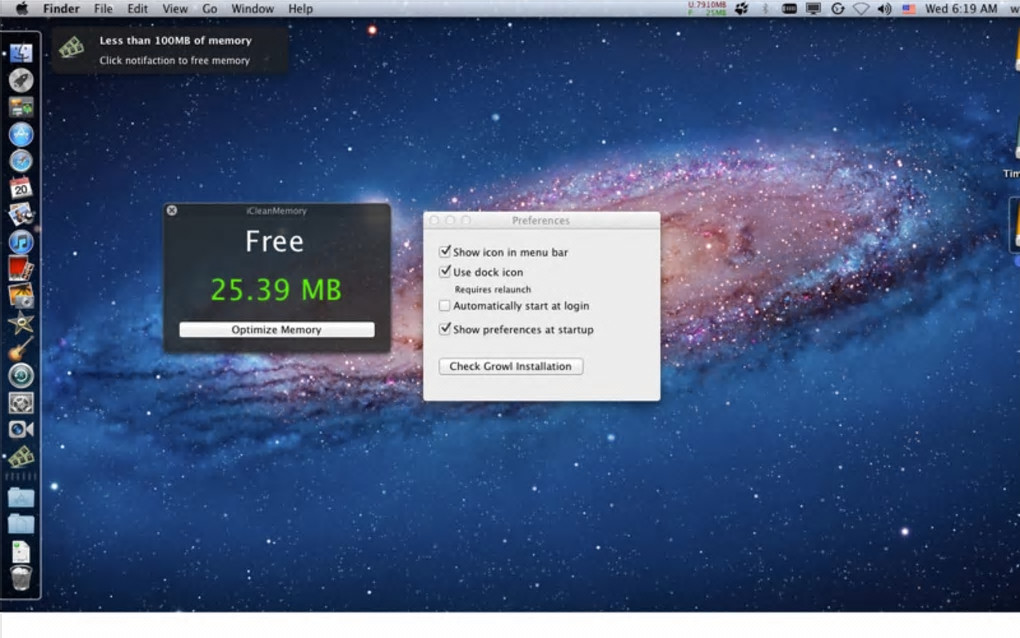Open the iCal calendar dock icon
1020x638 pixels.
tap(21, 187)
